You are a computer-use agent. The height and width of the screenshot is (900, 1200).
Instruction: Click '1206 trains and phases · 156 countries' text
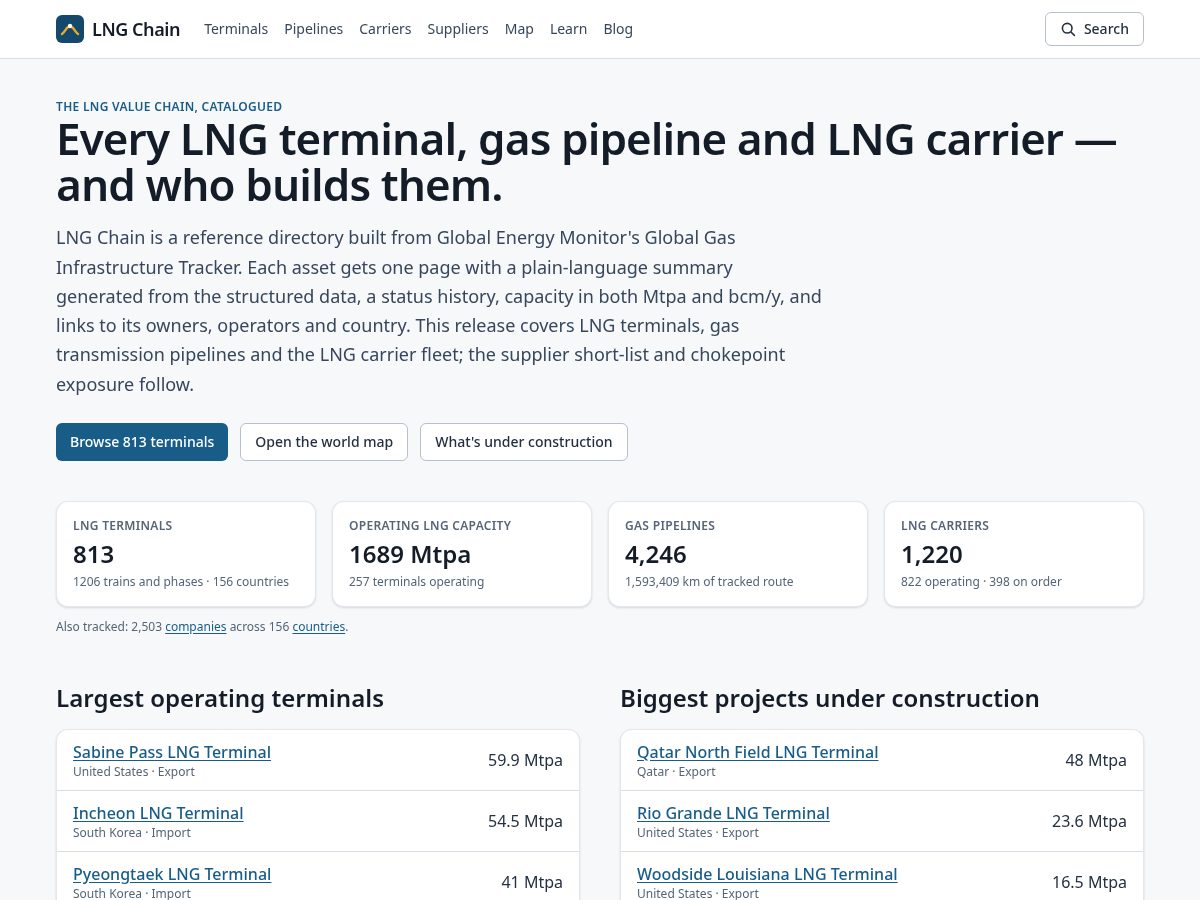181,582
